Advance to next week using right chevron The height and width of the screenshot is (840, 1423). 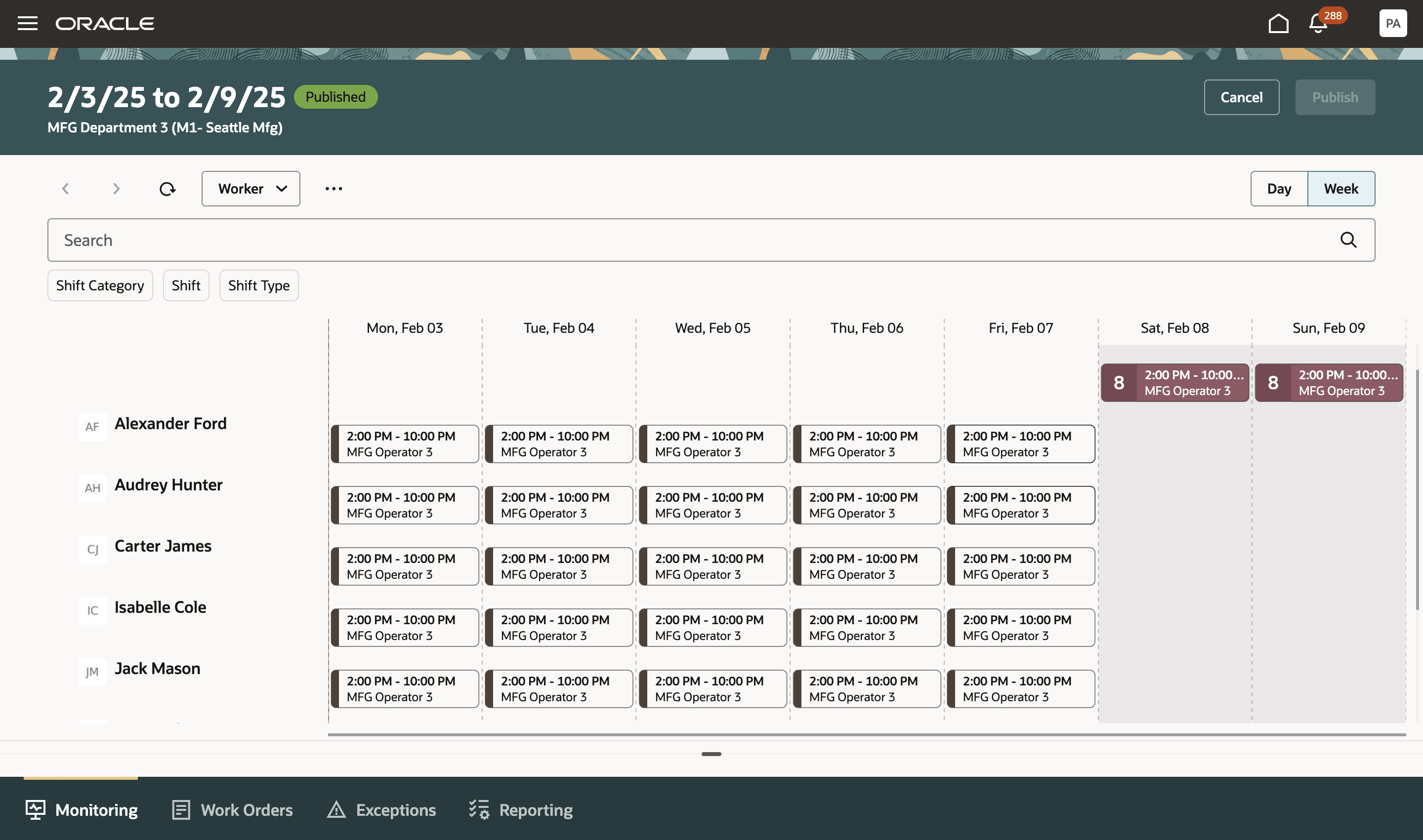pos(116,189)
